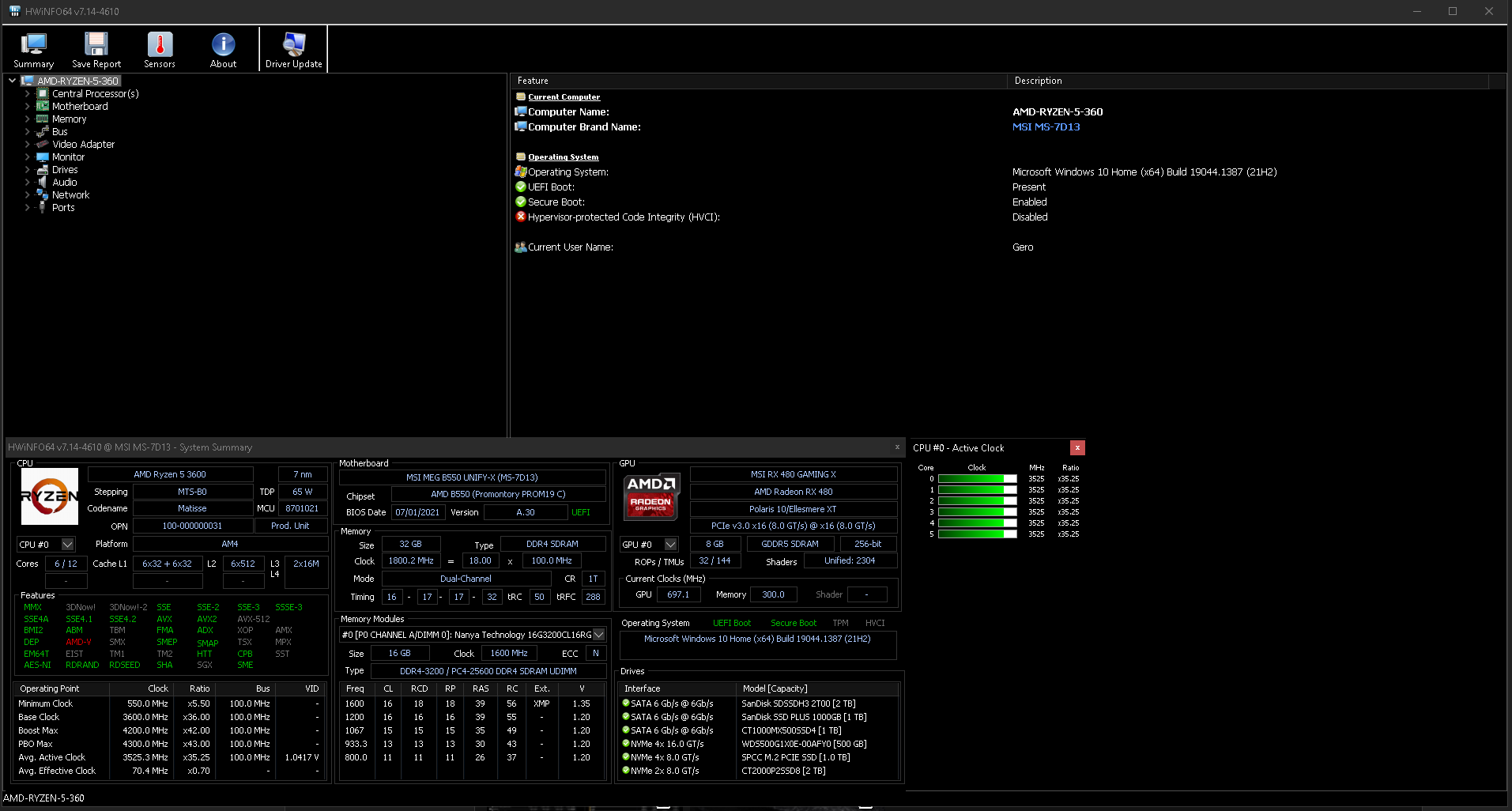Click the Secure Boot indicator in Operating System
Screen dimensions: 1512x811
[x=794, y=624]
